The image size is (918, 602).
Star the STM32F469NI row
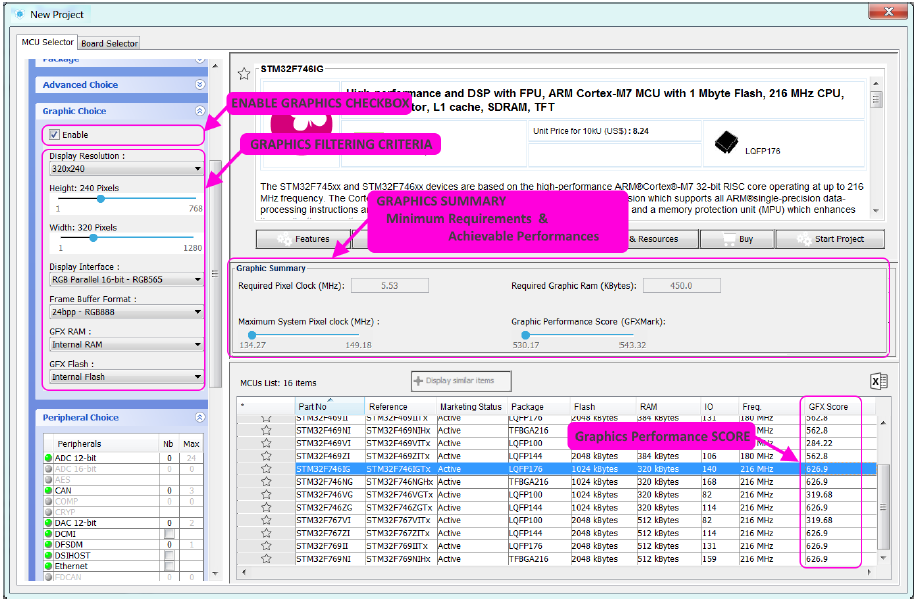tap(266, 430)
